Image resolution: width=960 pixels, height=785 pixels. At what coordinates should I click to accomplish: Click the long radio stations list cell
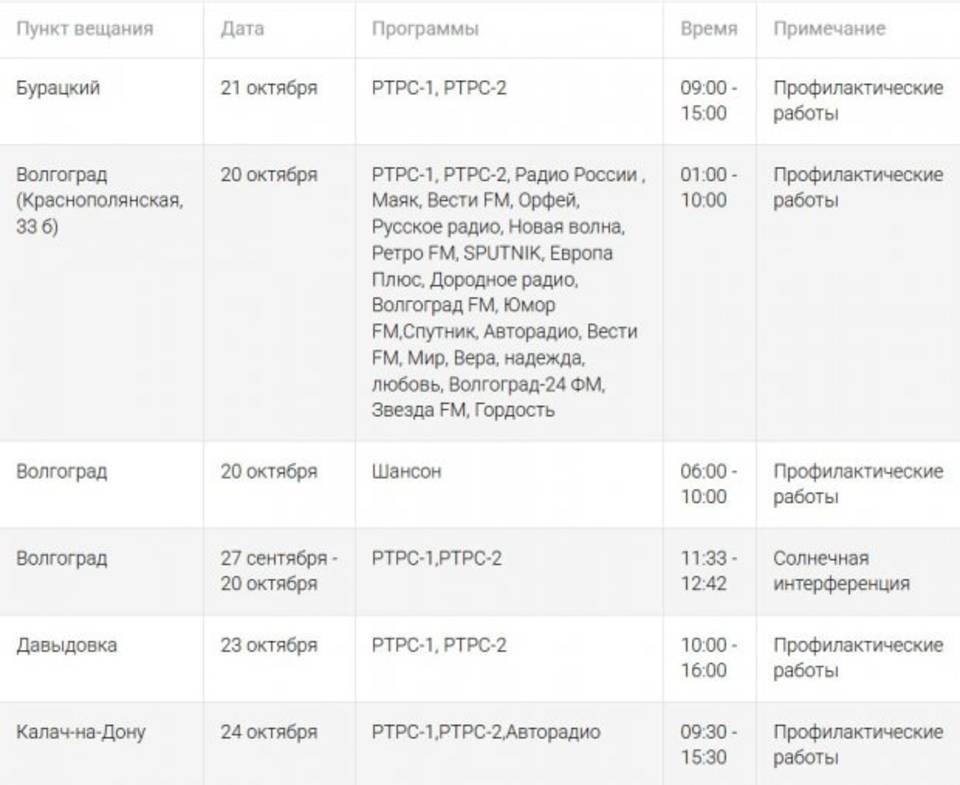point(505,292)
